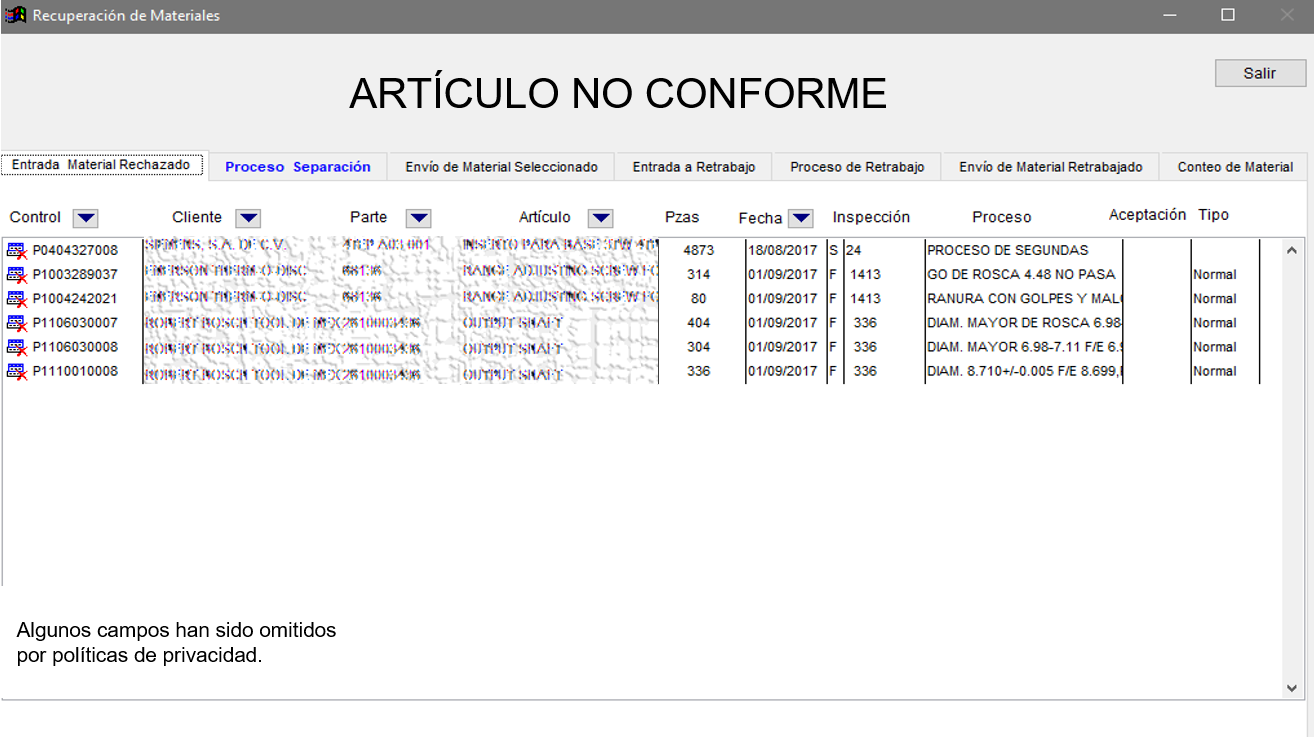Viewport: 1314px width, 737px height.
Task: Switch to the Proceso Separación tab
Action: (297, 167)
